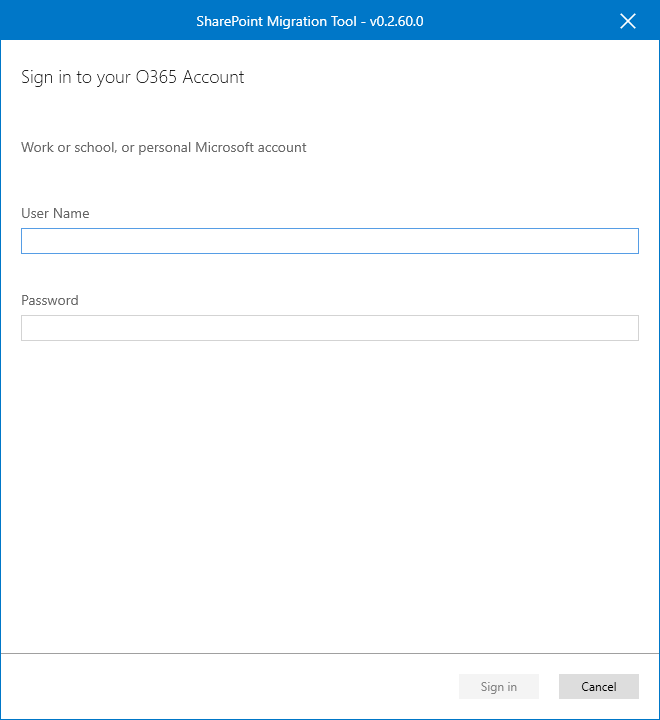Place the cursor in the password box
This screenshot has width=660, height=720.
click(329, 328)
